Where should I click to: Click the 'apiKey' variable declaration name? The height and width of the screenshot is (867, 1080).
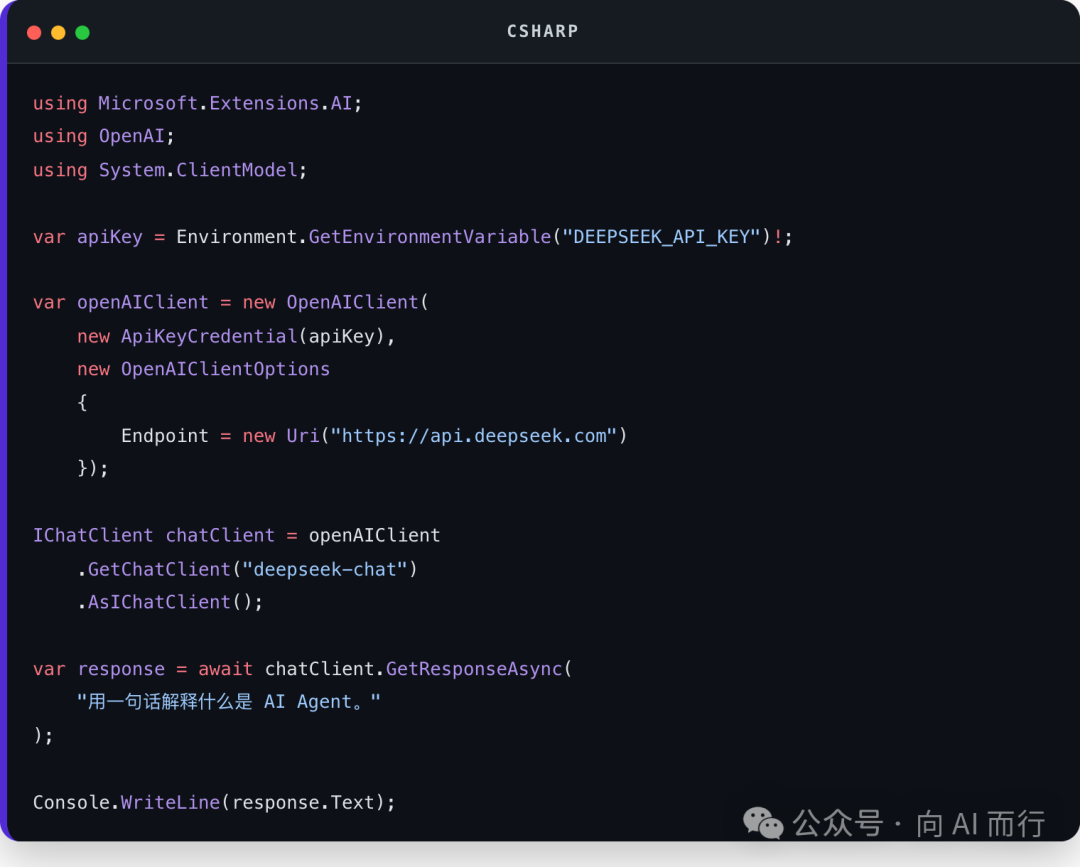point(110,237)
